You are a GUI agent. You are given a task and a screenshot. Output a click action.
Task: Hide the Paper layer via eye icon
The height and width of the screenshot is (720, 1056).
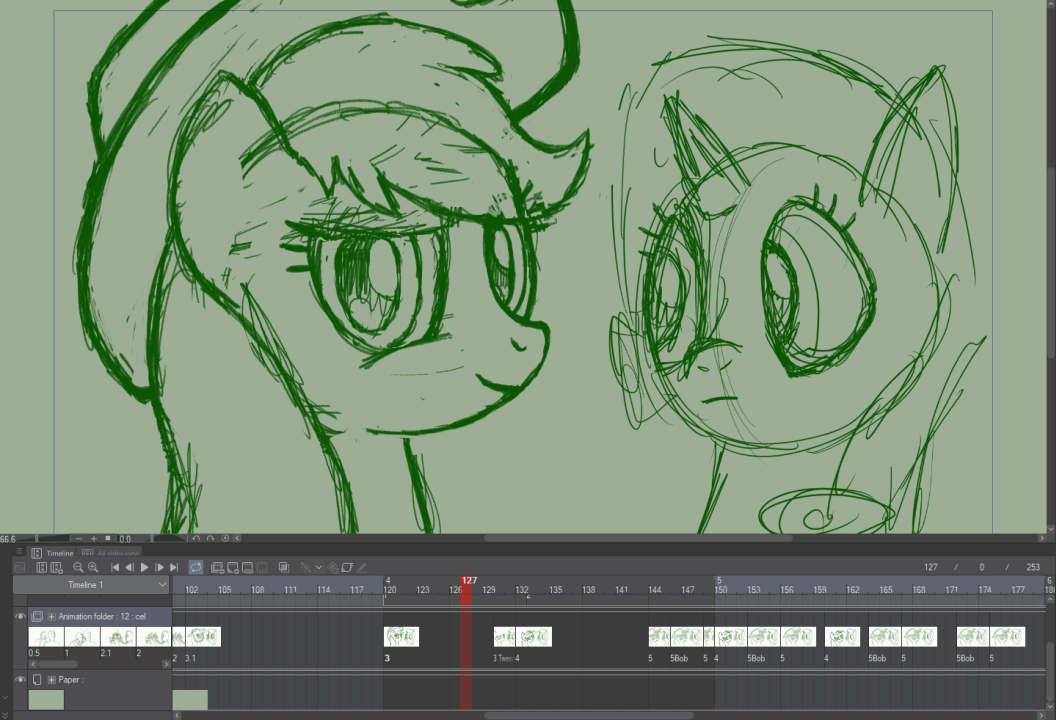click(x=20, y=680)
